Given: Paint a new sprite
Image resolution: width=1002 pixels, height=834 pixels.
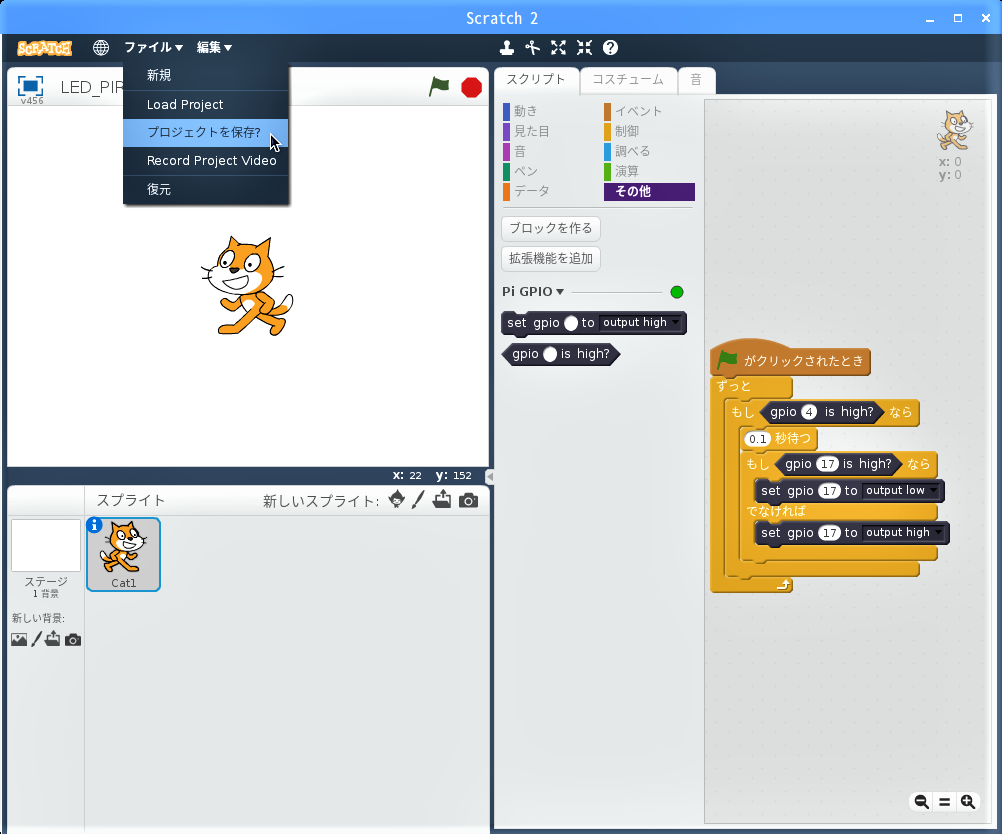Looking at the screenshot, I should pos(418,500).
